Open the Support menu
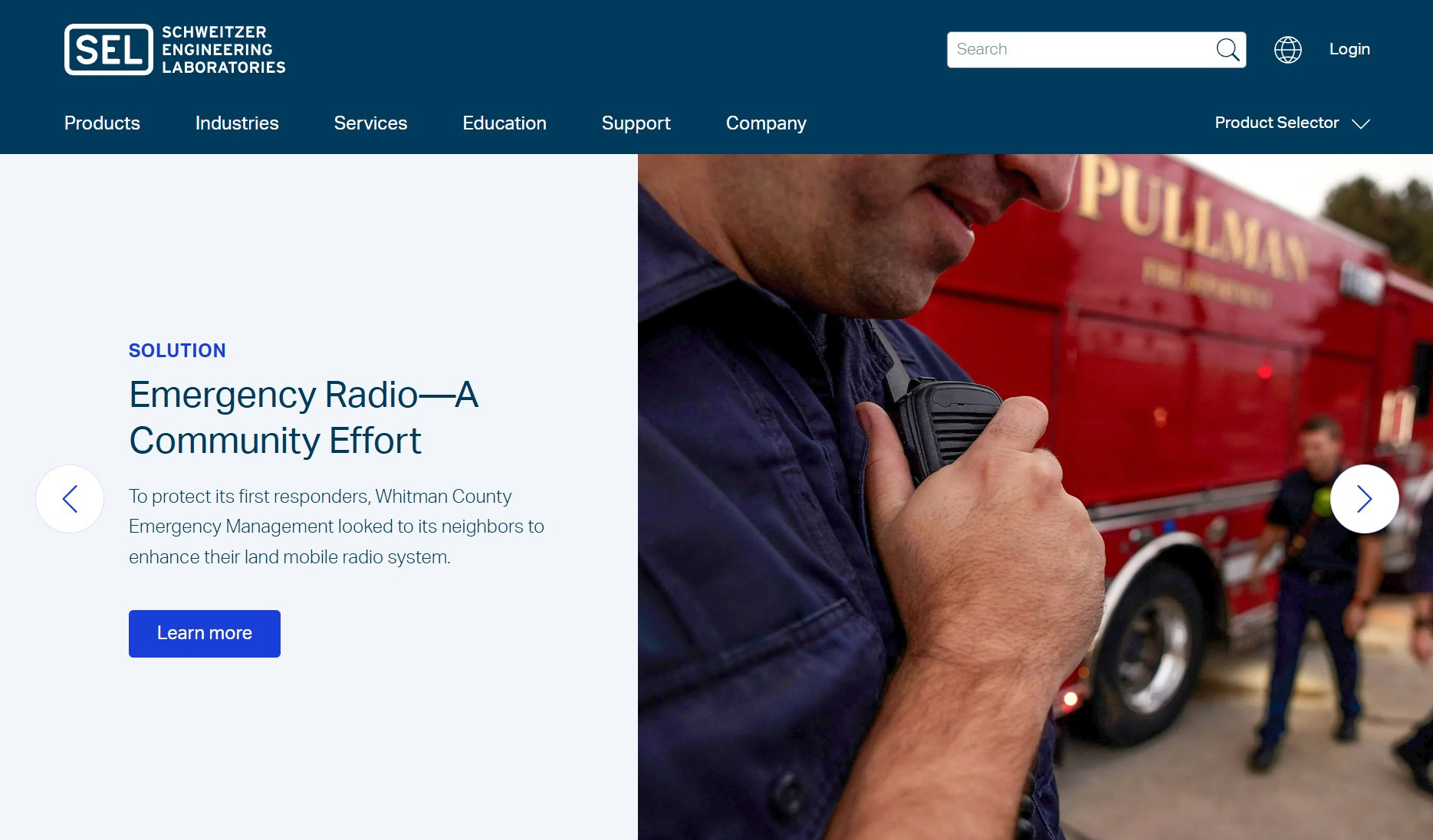This screenshot has width=1433, height=840. click(636, 123)
